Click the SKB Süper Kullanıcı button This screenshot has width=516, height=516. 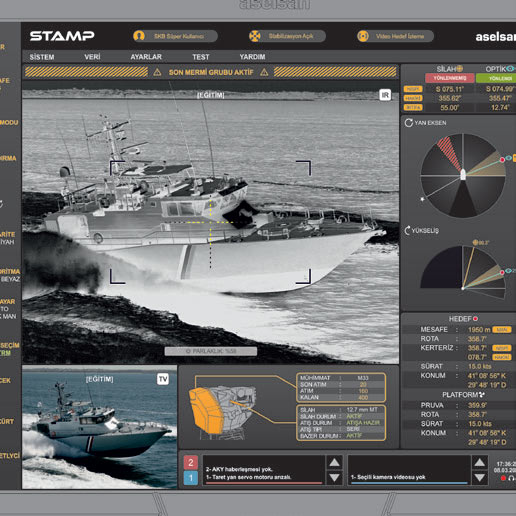[175, 36]
